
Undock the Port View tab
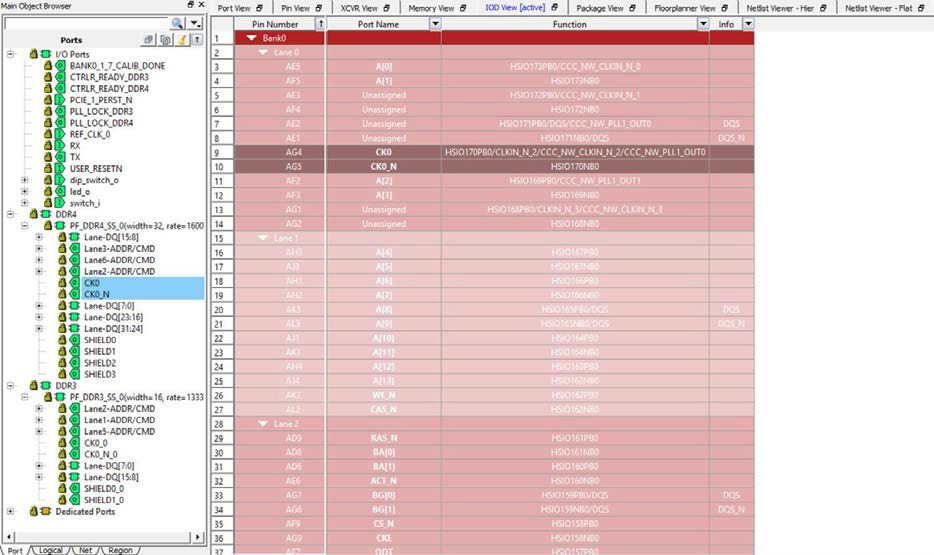pos(259,8)
